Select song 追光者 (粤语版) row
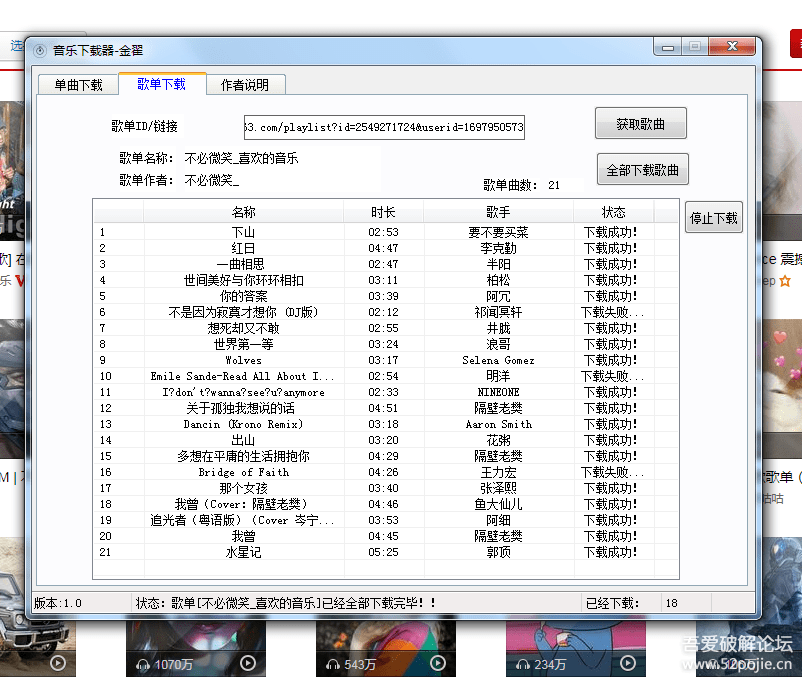This screenshot has width=802, height=681. (386, 520)
